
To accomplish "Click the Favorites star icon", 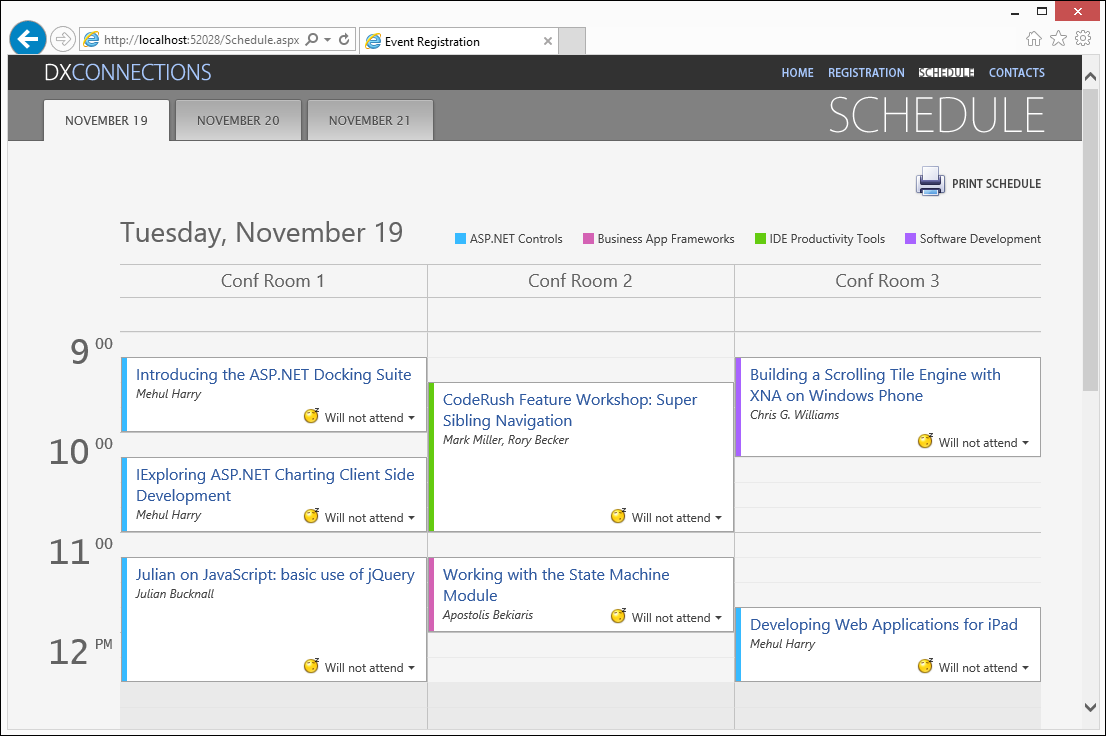I will coord(1058,39).
